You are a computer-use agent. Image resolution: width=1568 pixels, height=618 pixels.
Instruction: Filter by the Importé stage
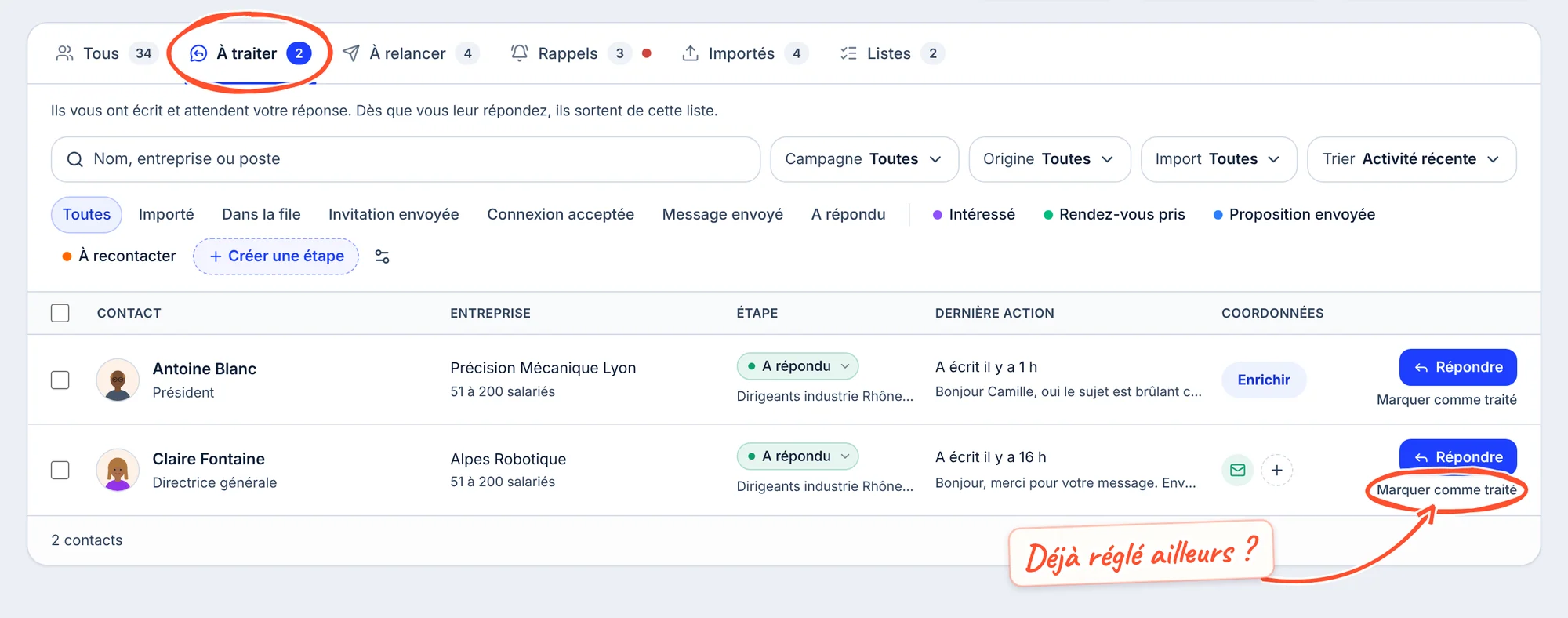[166, 215]
